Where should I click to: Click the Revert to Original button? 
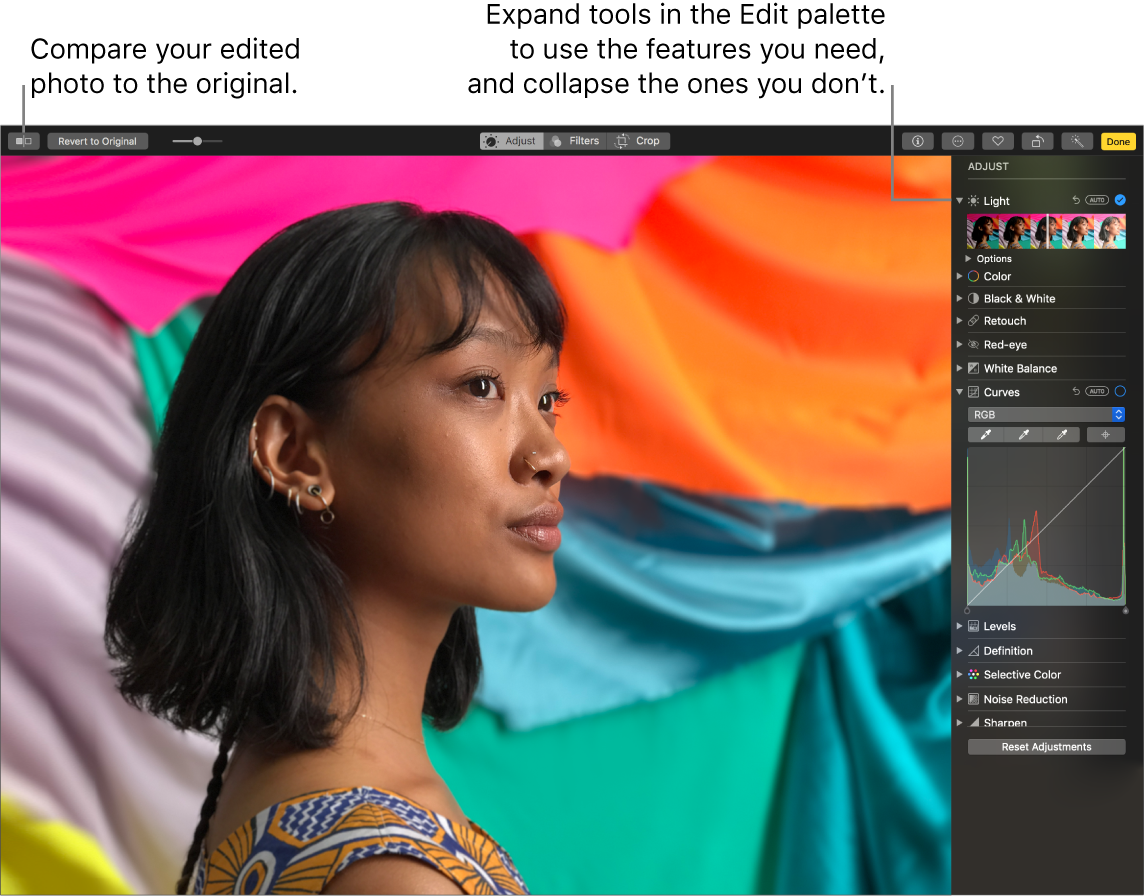[x=97, y=140]
